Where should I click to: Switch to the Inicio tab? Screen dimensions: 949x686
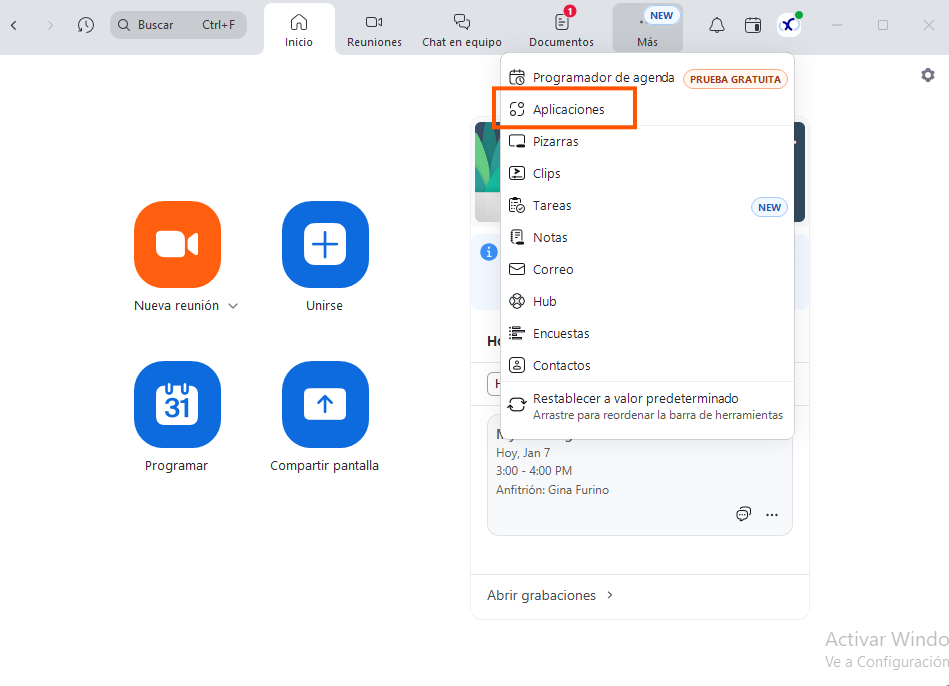tap(299, 29)
